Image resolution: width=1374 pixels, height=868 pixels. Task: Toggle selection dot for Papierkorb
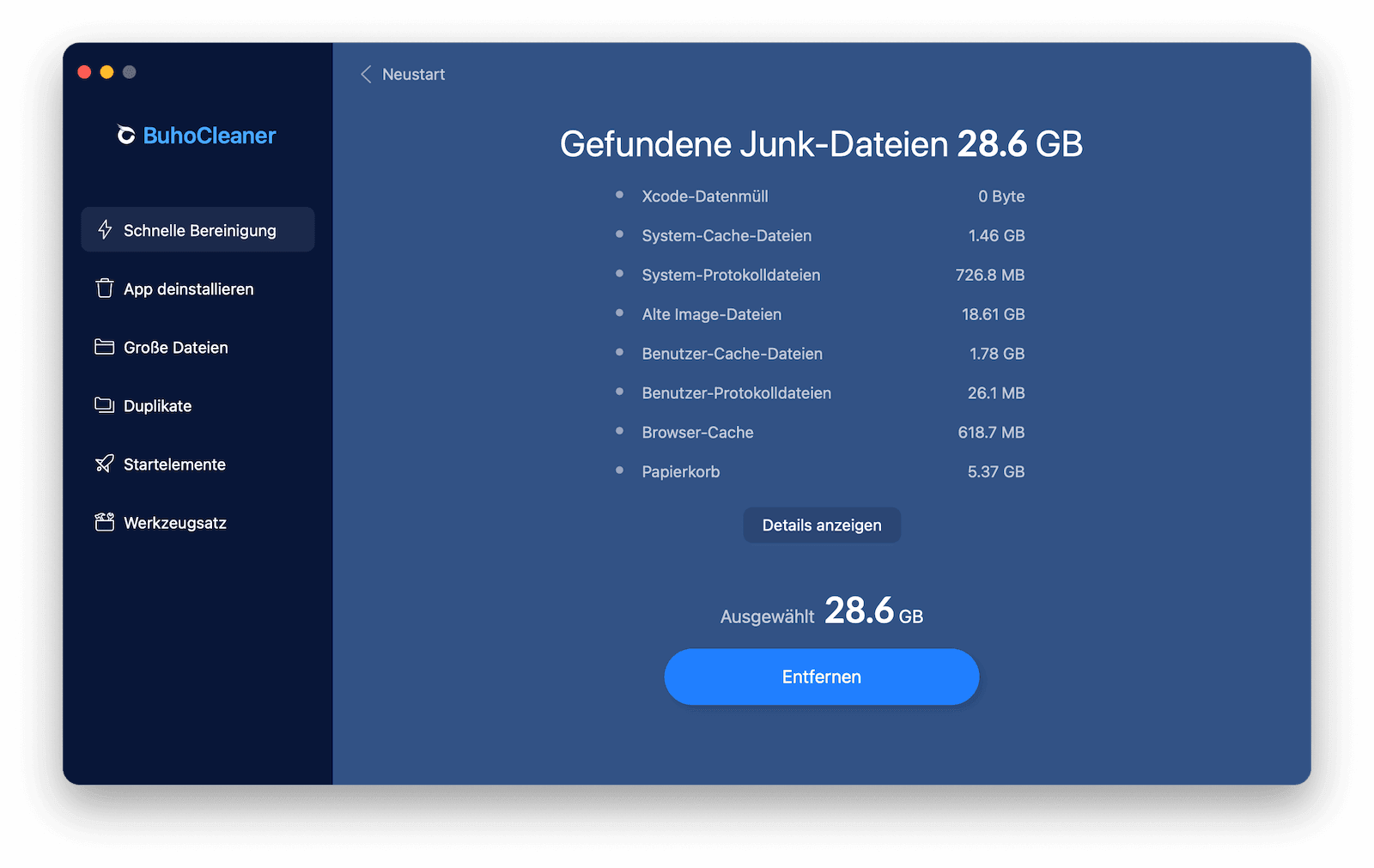coord(620,471)
